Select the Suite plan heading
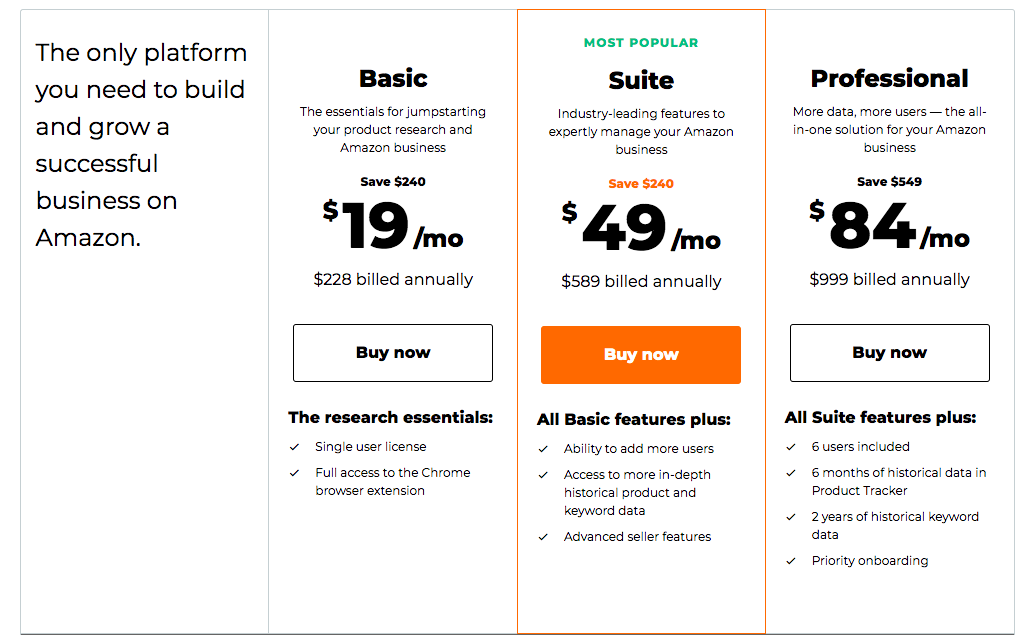 coord(641,81)
